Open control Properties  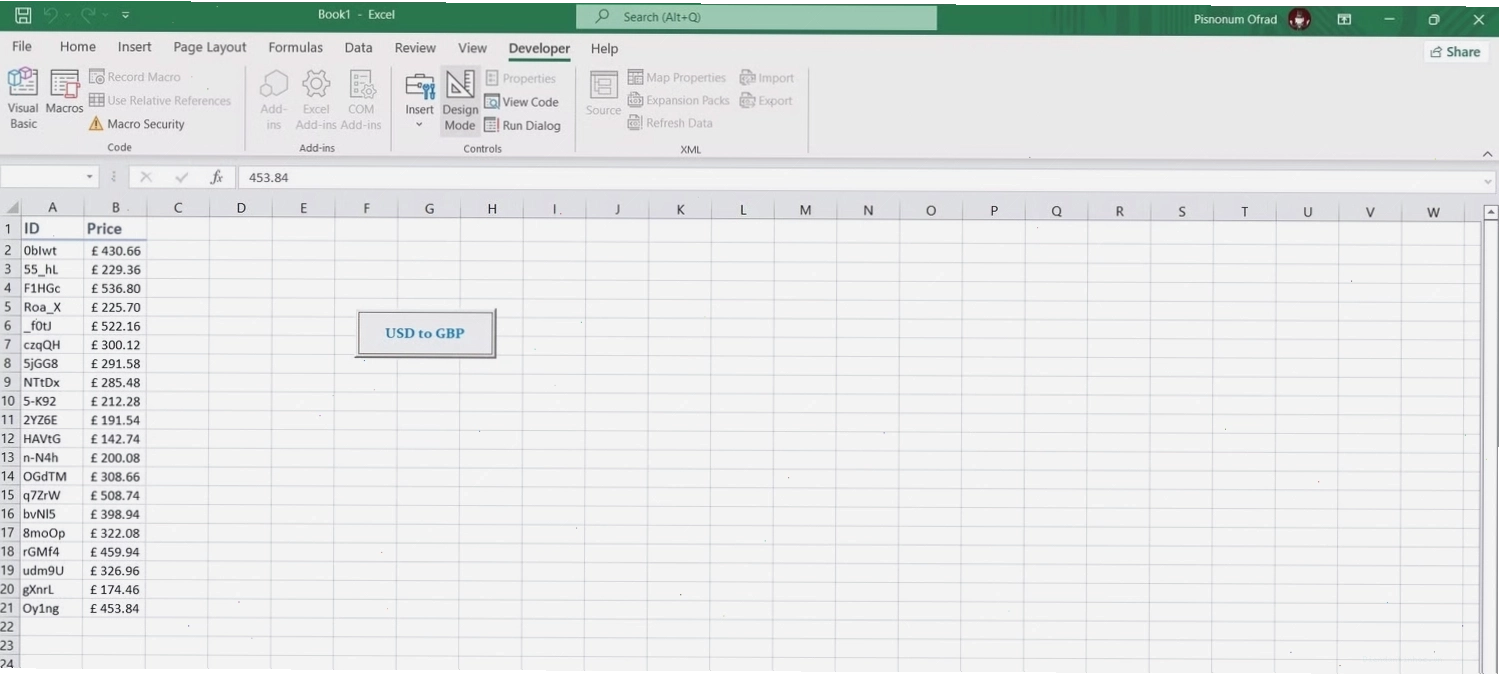pos(520,78)
